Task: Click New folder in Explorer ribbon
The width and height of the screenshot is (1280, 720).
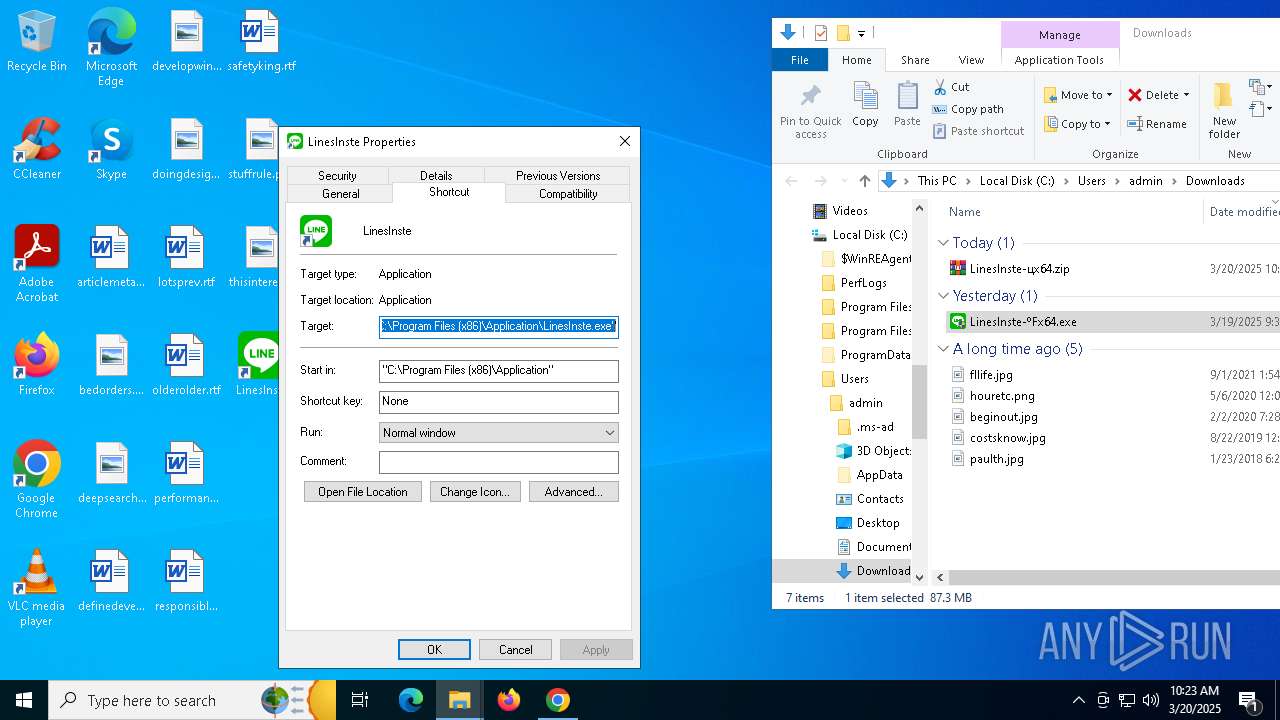Action: [x=1224, y=110]
